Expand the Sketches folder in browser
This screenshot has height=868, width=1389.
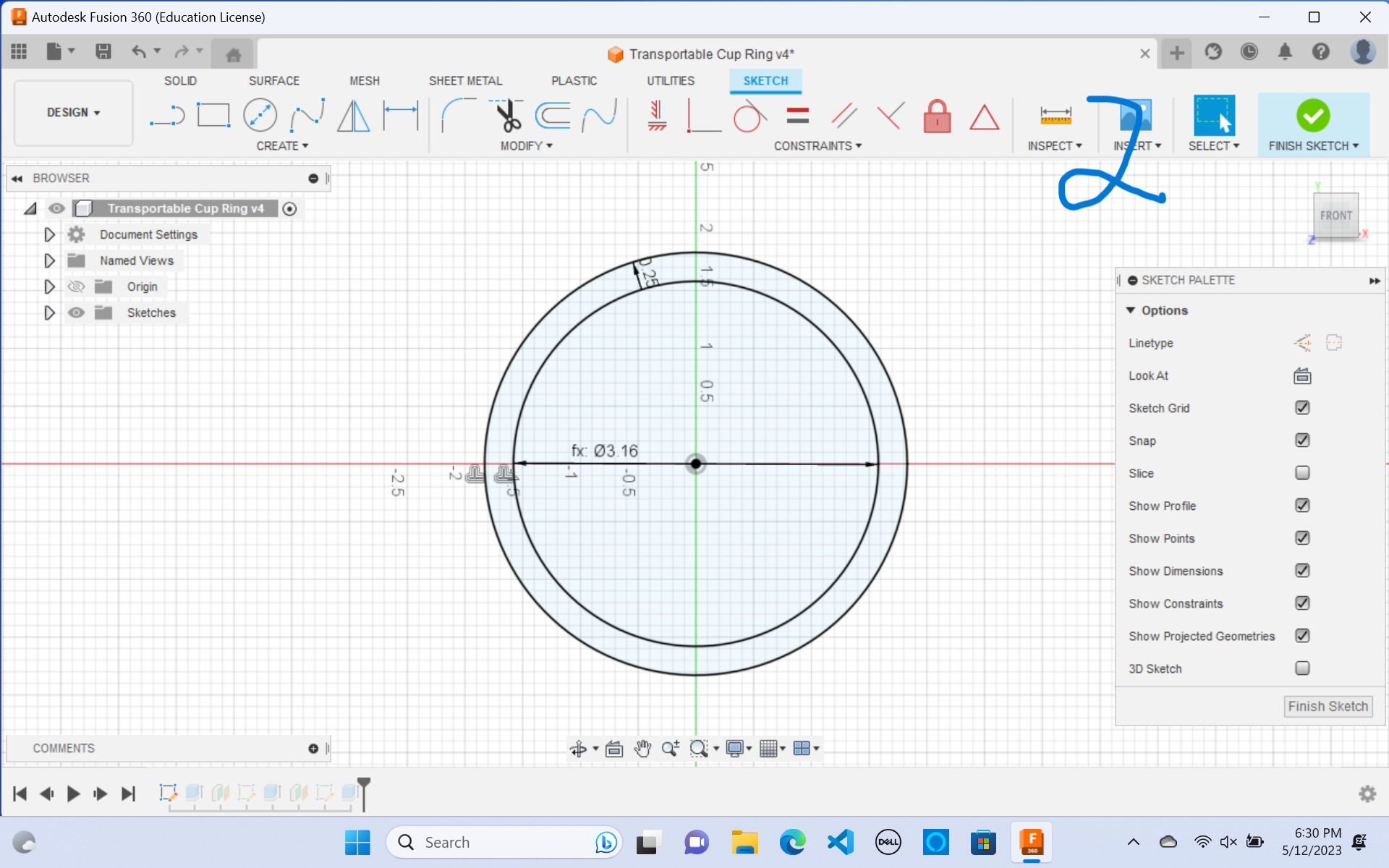coord(48,312)
